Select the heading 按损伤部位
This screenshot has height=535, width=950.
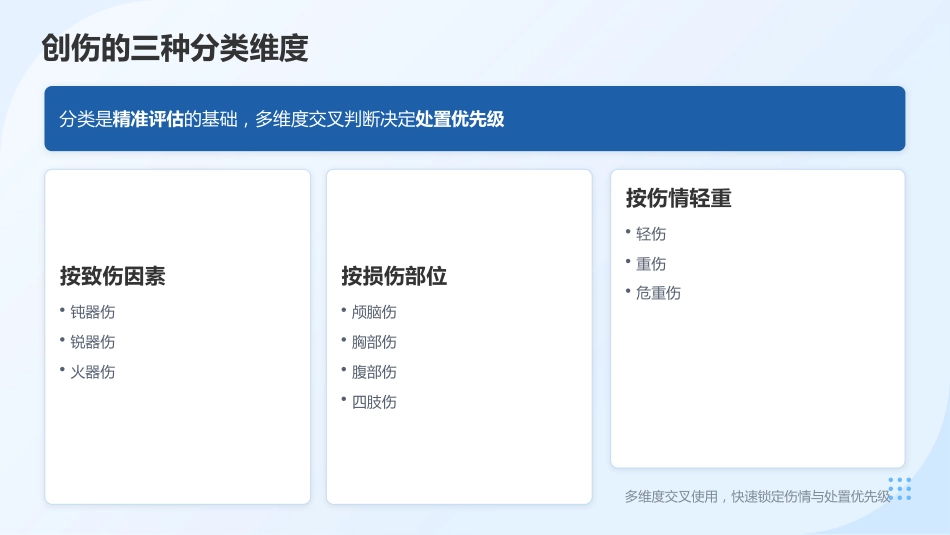tap(394, 276)
